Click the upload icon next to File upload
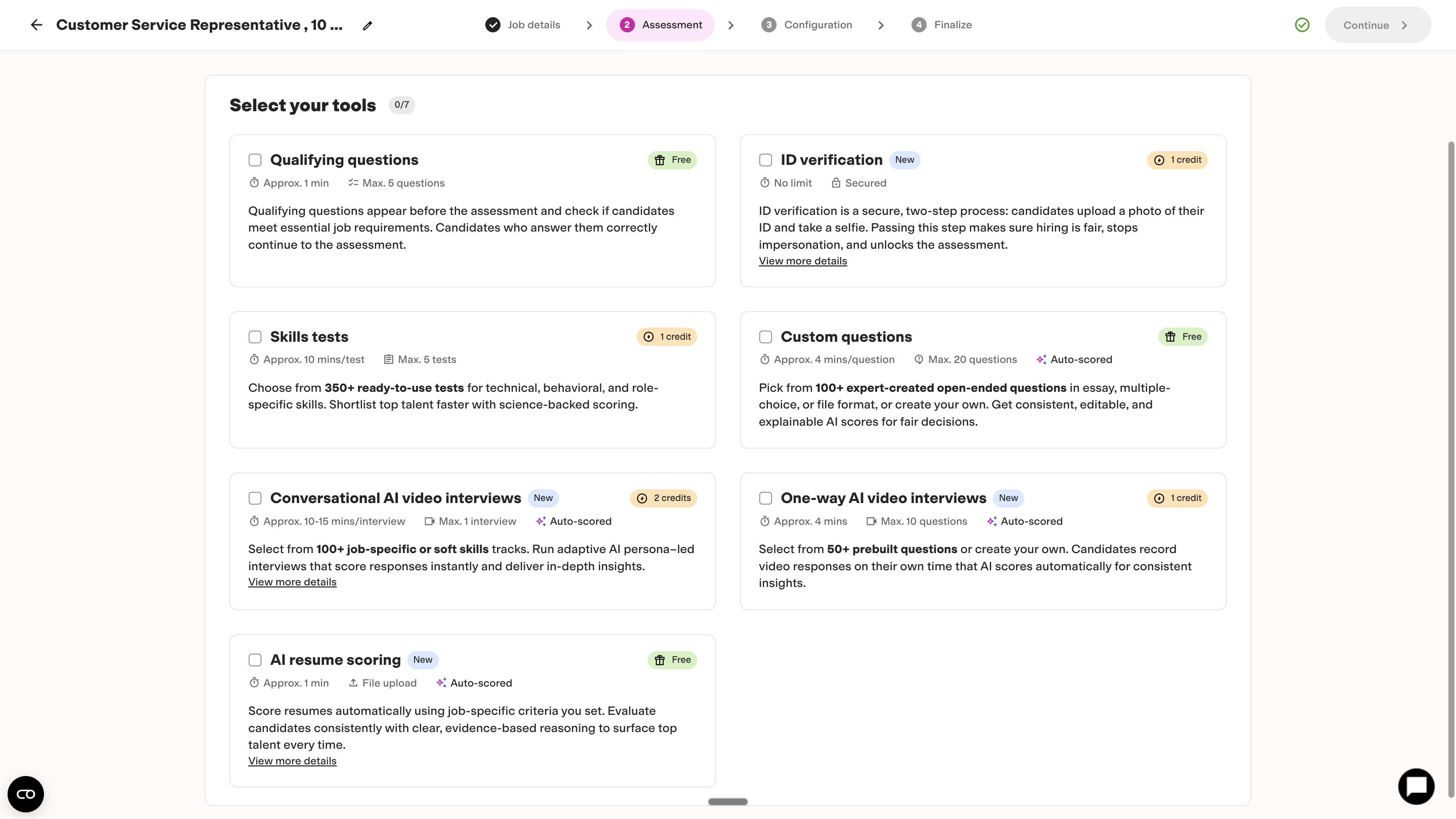 coord(353,683)
